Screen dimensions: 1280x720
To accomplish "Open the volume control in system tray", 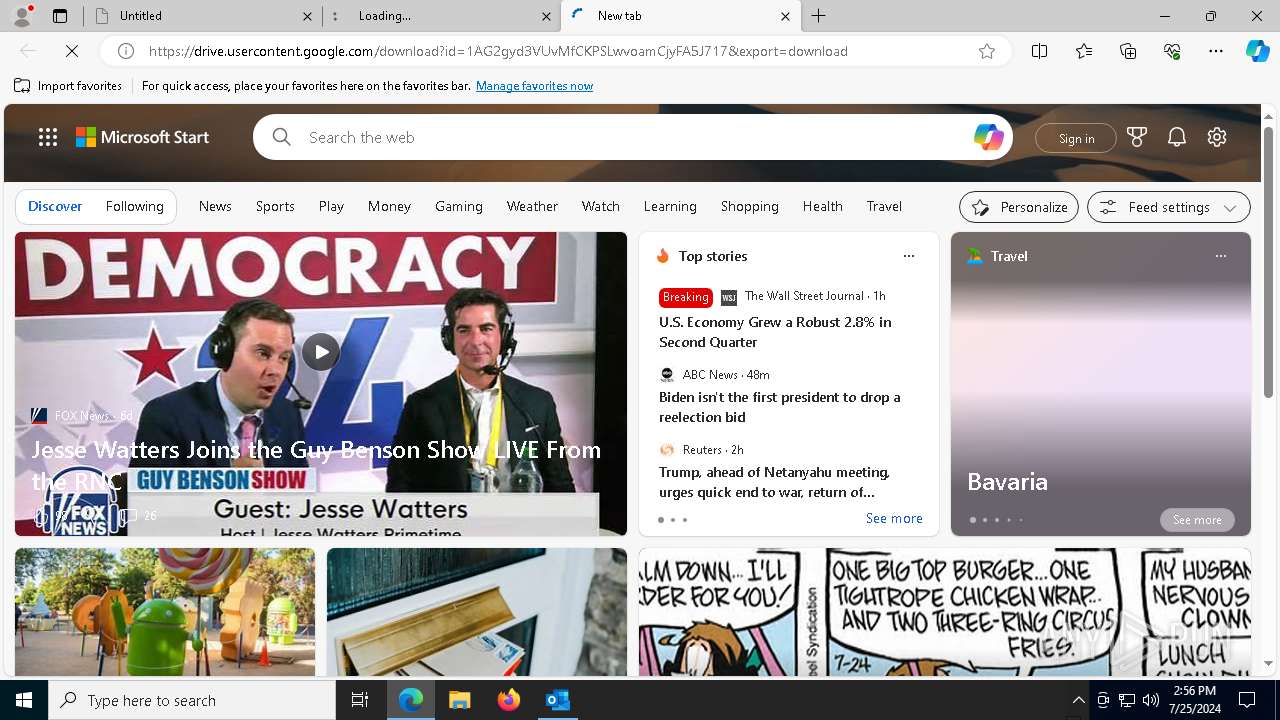I will tap(1151, 700).
